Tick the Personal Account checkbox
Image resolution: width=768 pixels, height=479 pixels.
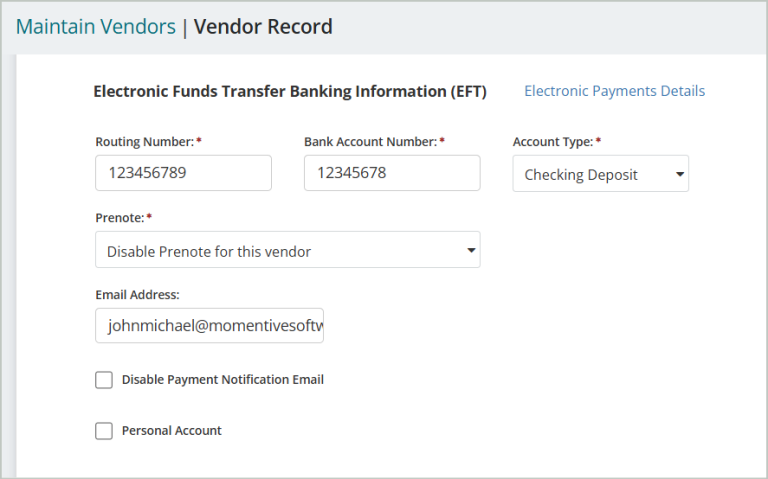pos(104,431)
